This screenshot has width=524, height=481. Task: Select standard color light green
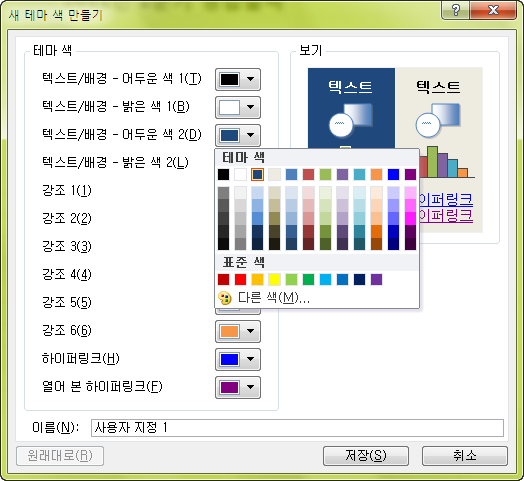point(291,279)
